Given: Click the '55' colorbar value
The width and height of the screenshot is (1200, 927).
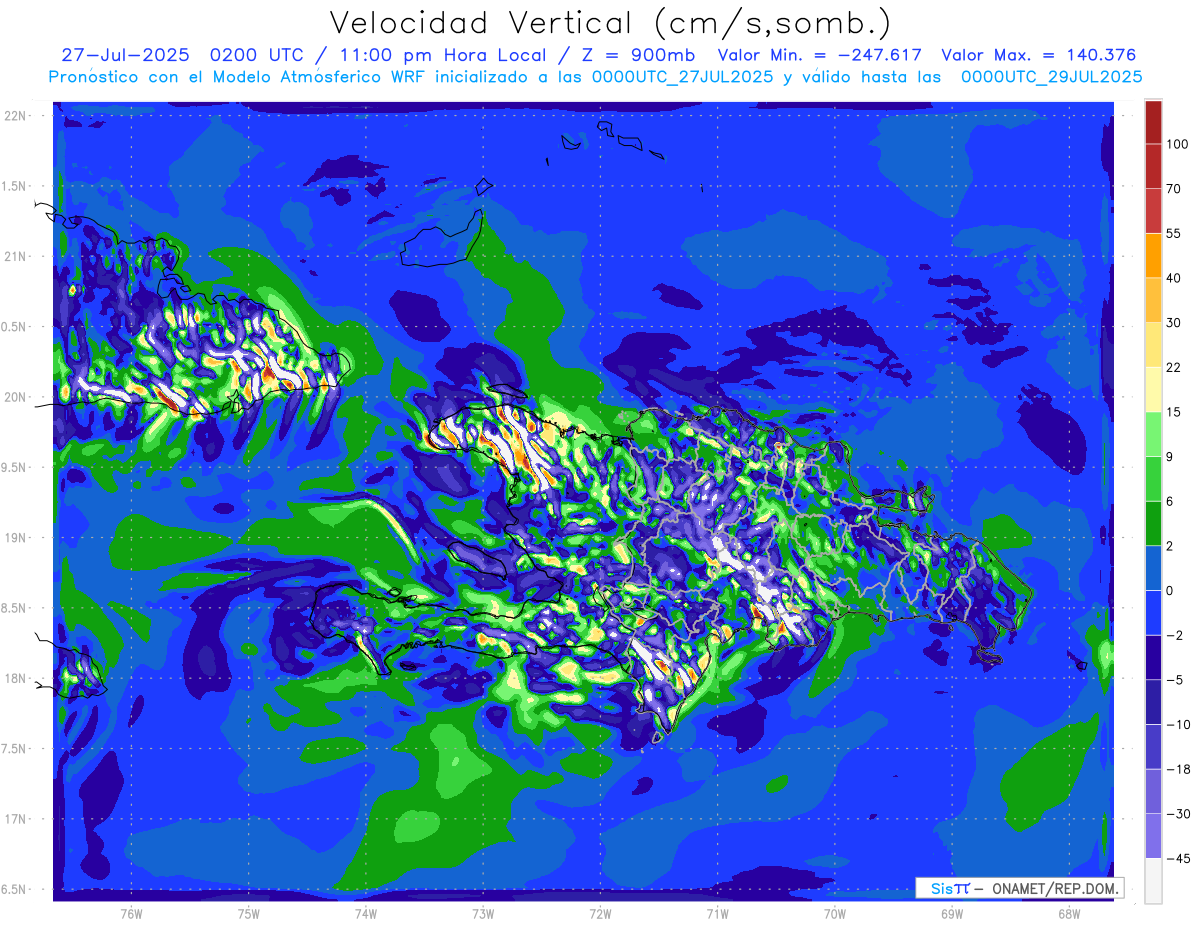Looking at the screenshot, I should 1175,233.
